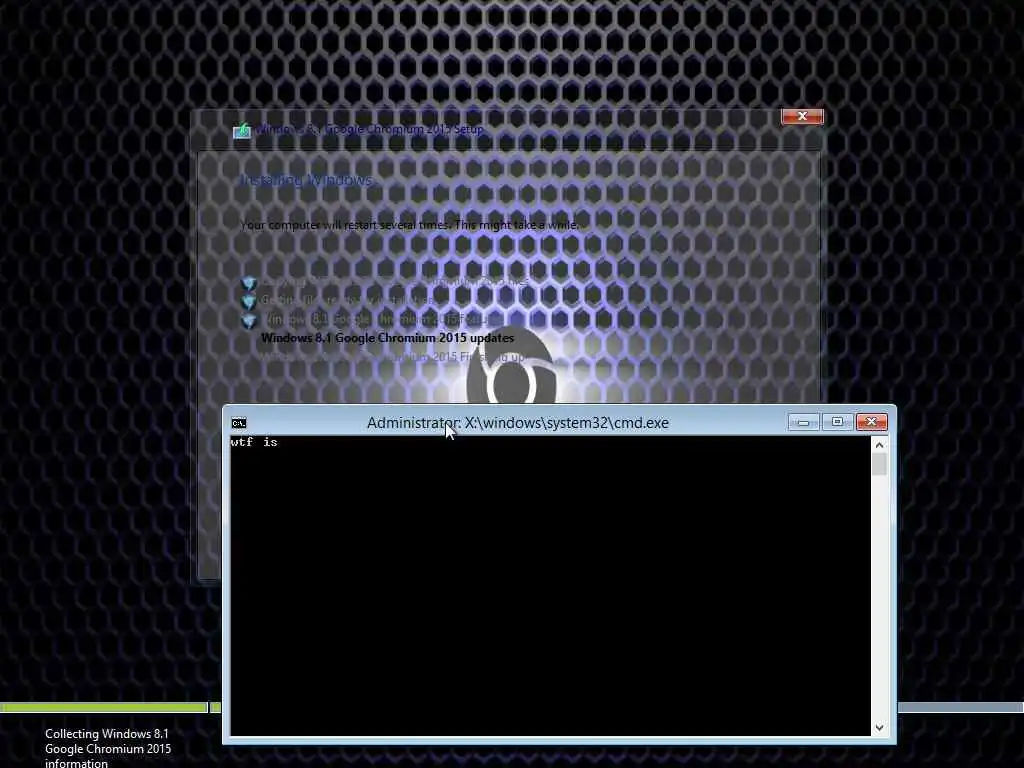The width and height of the screenshot is (1024, 768).
Task: Click the Chromium logo in Setup window
Action: pyautogui.click(x=510, y=366)
